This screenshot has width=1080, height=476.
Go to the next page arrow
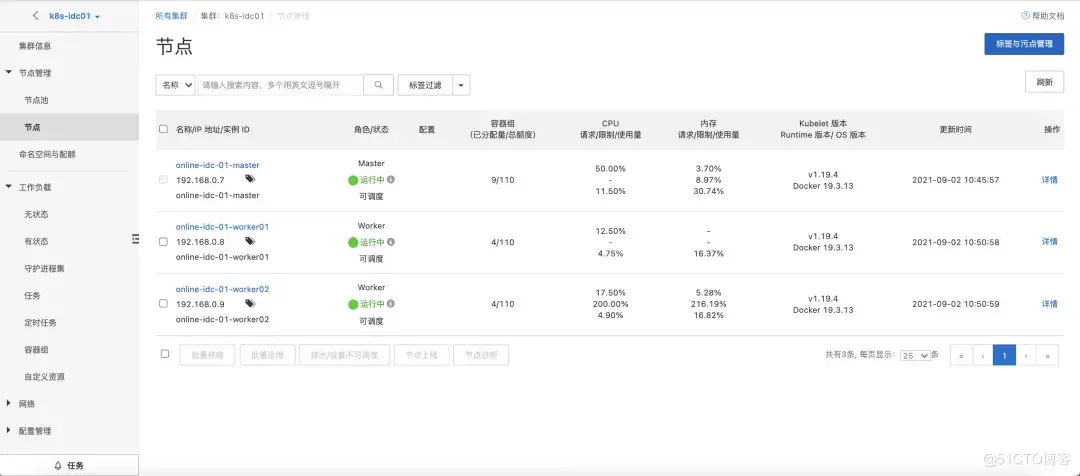coord(1026,355)
